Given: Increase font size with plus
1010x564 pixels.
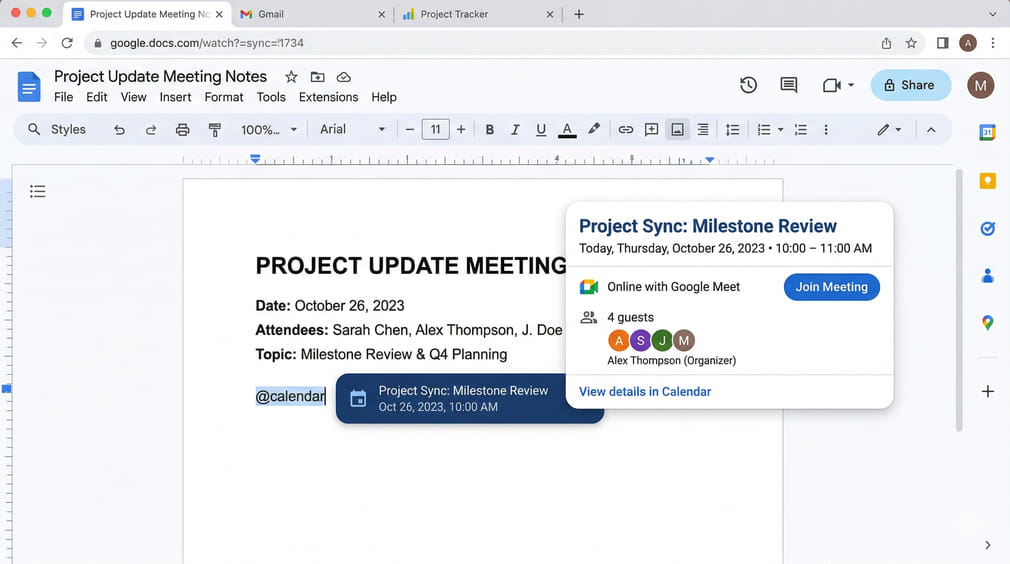Looking at the screenshot, I should (461, 130).
